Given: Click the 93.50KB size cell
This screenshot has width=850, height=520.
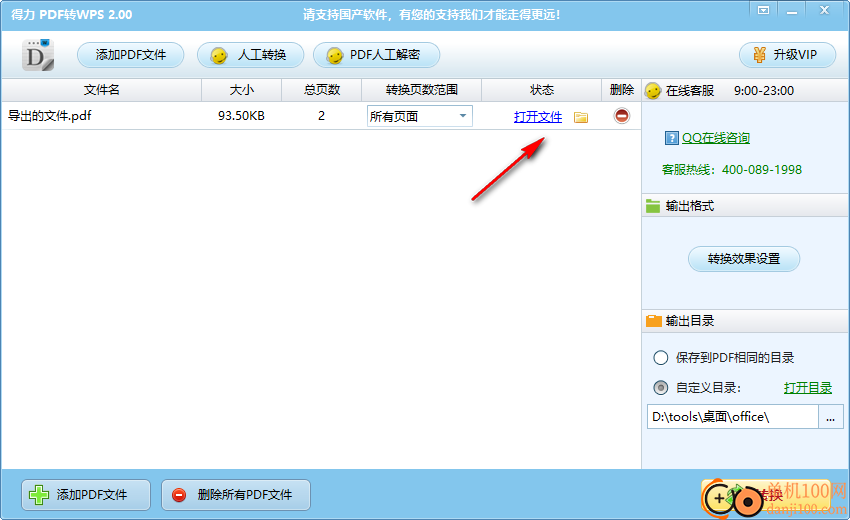Looking at the screenshot, I should (241, 115).
